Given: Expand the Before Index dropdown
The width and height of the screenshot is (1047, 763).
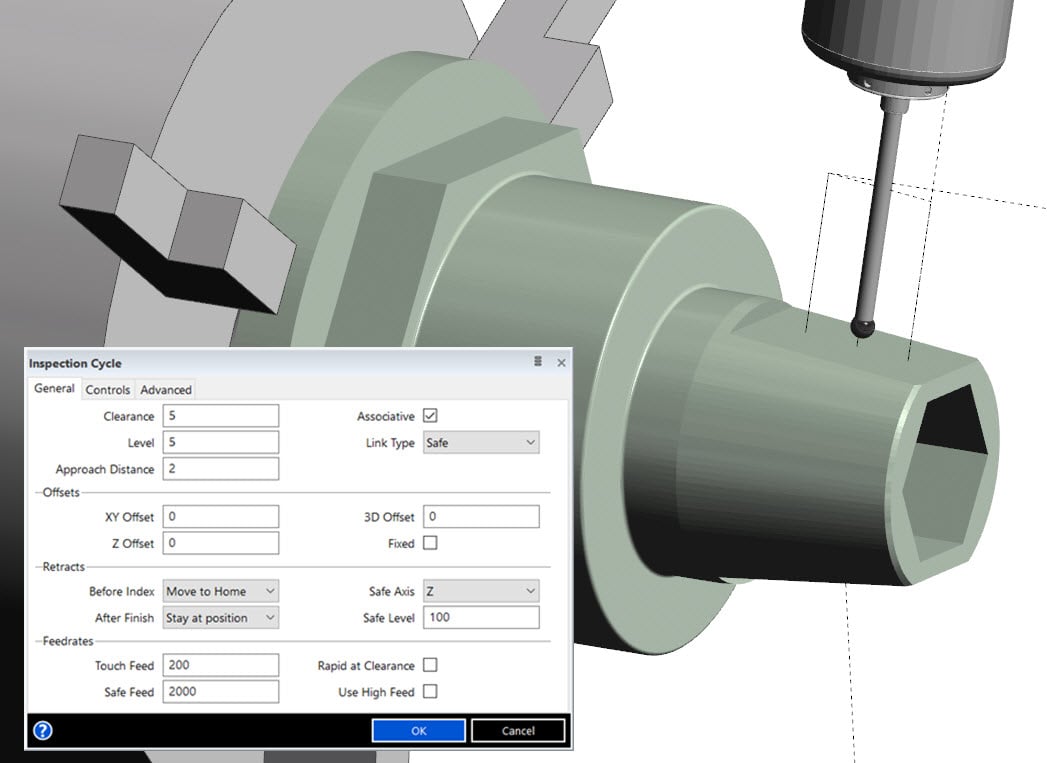Looking at the screenshot, I should (x=220, y=591).
